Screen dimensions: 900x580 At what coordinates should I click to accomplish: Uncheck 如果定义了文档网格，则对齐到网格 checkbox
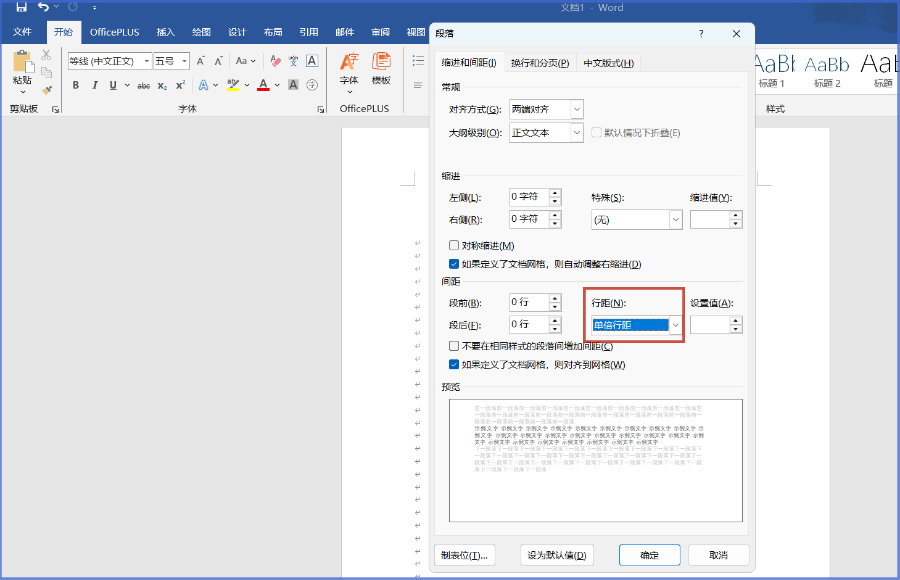[454, 365]
